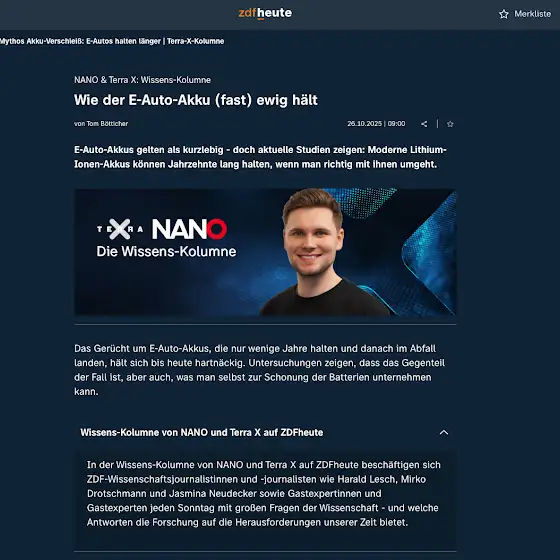Viewport: 560px width, 560px height.
Task: Click the author name Tom Böttcher
Action: pyautogui.click(x=107, y=124)
